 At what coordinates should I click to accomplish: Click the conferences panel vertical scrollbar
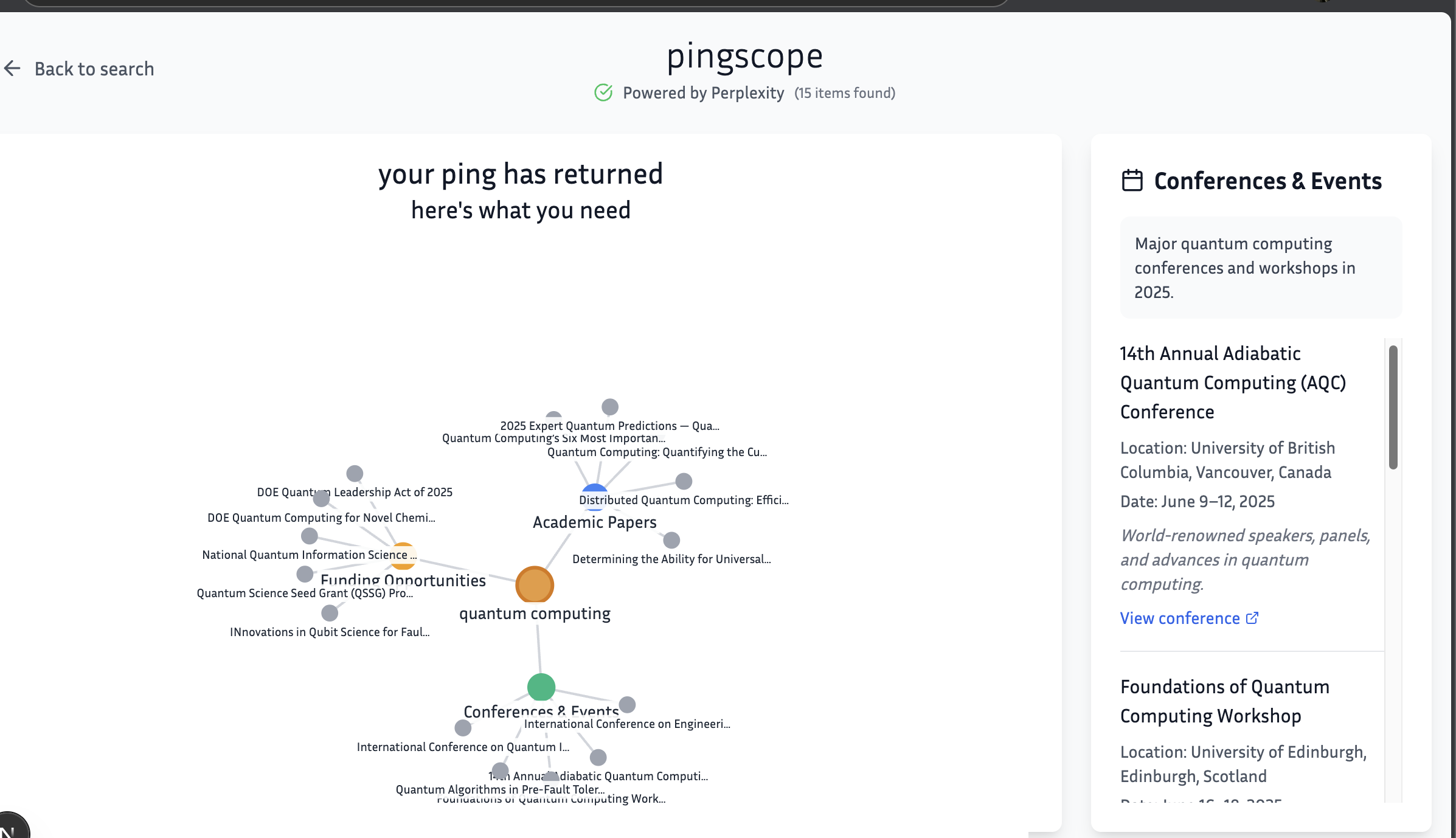(1393, 407)
